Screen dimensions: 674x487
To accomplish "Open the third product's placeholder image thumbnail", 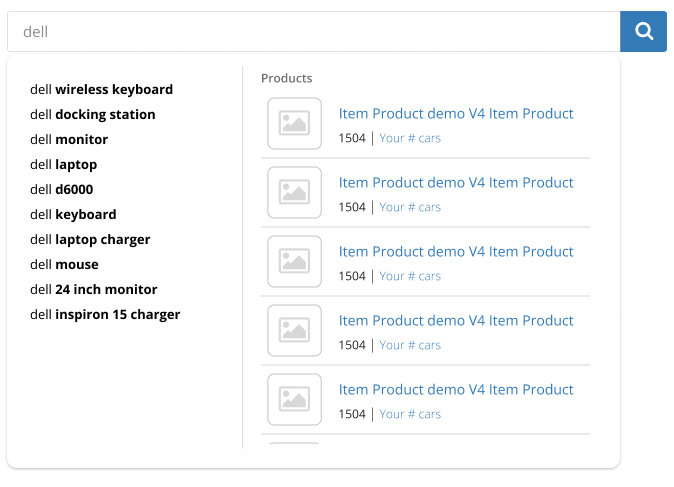I will tap(294, 261).
